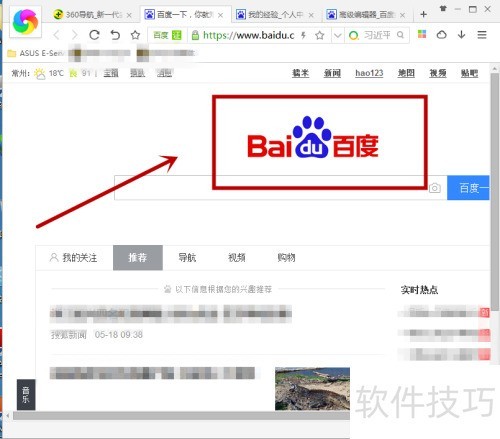Viewport: 500px width, 439px height.
Task: Click the 实时热点 heading
Action: click(x=419, y=290)
